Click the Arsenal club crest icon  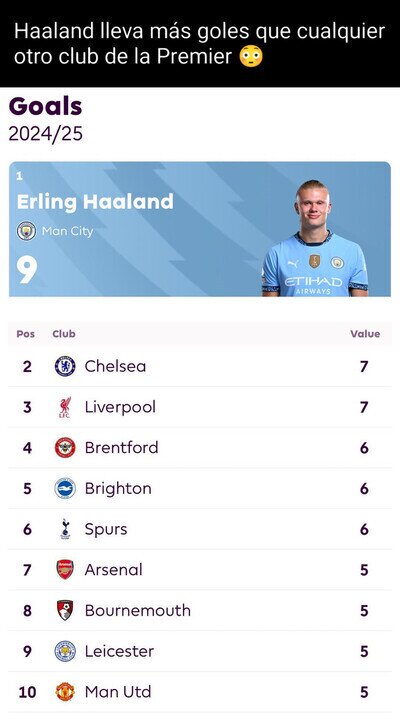click(x=65, y=569)
